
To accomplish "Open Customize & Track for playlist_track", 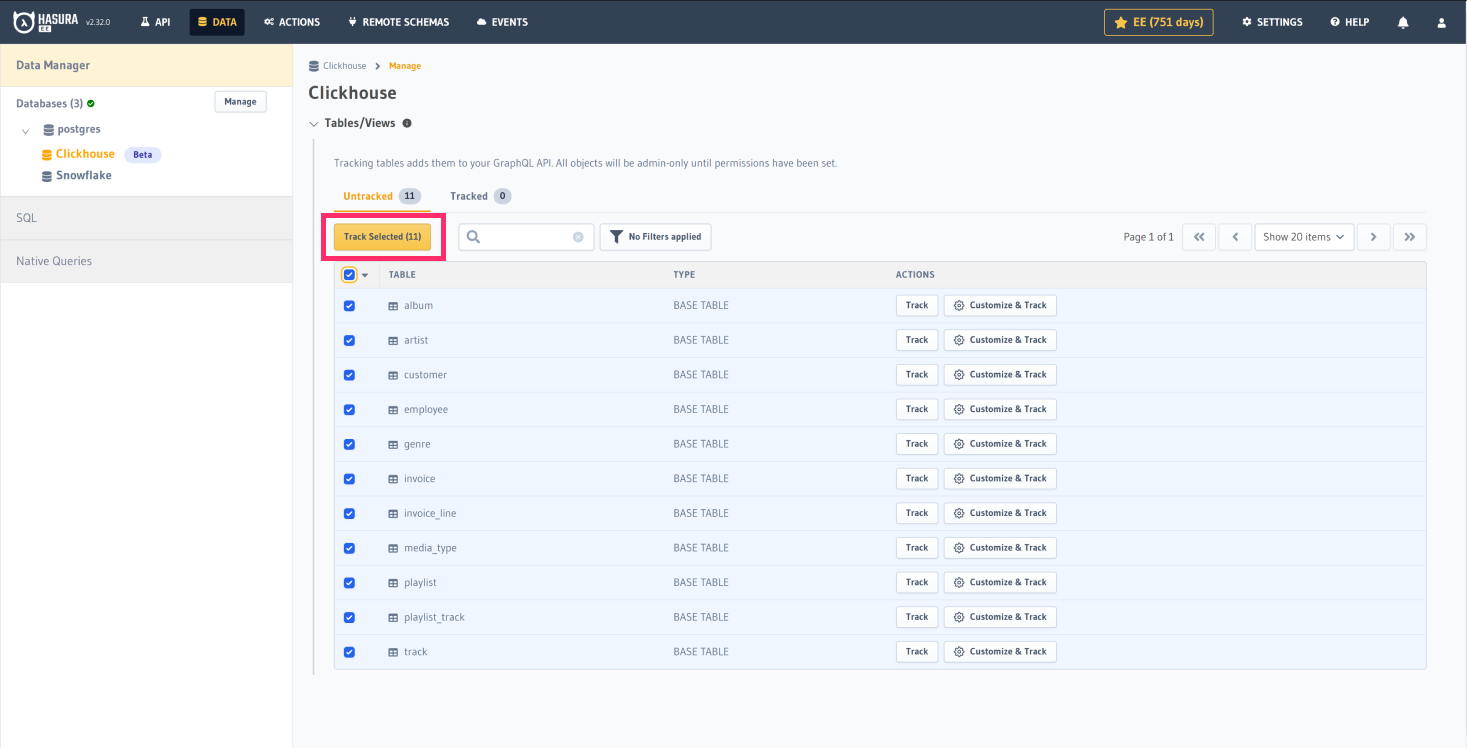I will (1000, 617).
